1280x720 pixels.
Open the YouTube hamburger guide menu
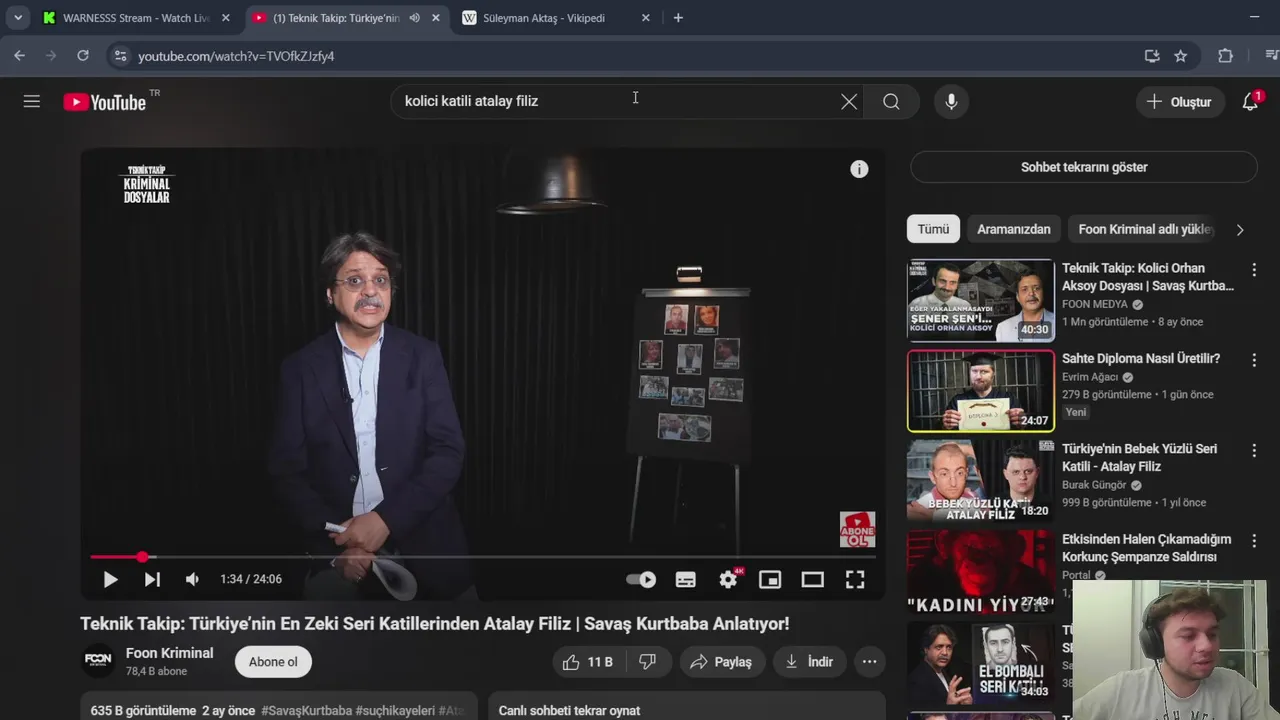[32, 101]
